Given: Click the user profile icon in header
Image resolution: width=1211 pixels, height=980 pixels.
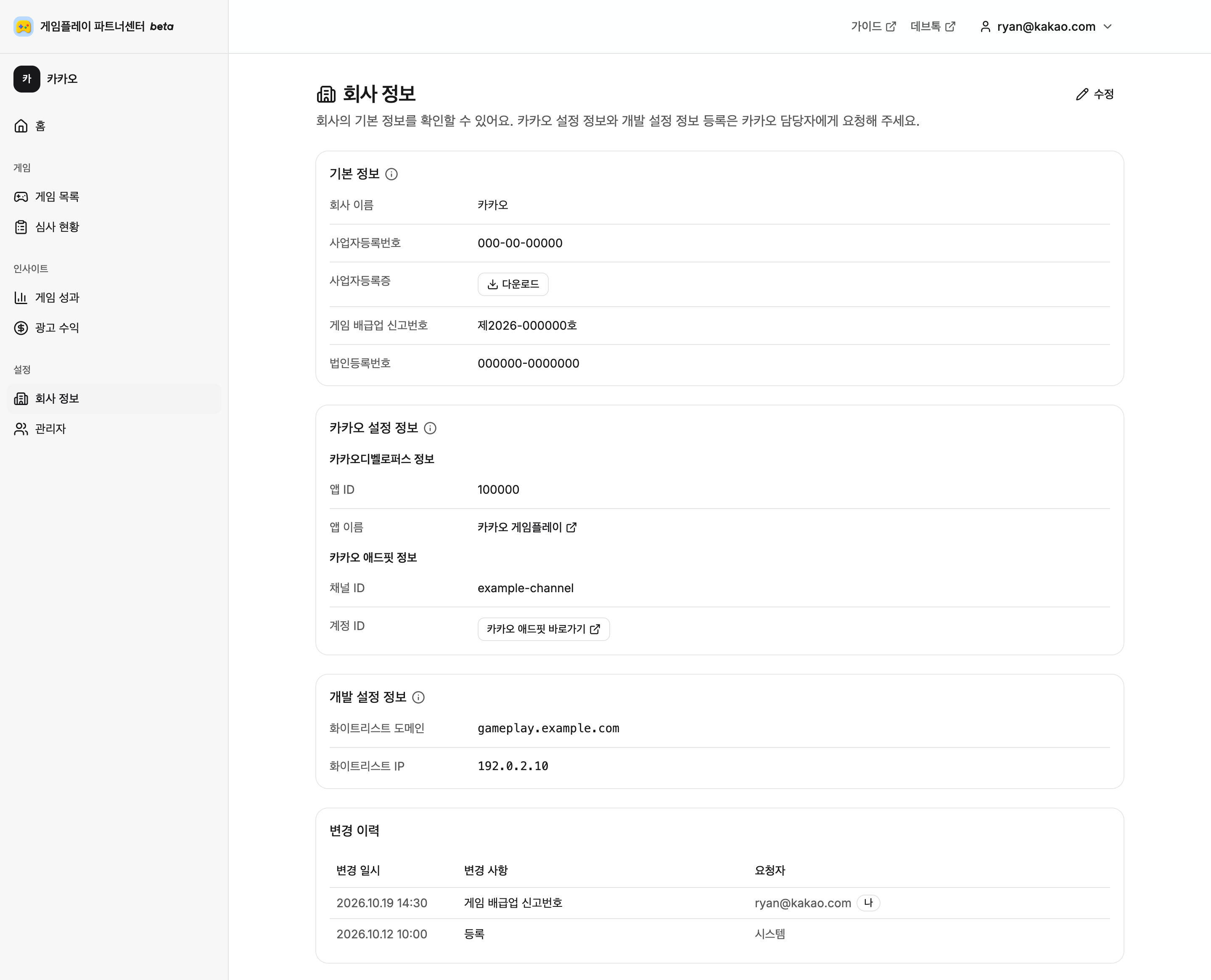Looking at the screenshot, I should coord(985,26).
